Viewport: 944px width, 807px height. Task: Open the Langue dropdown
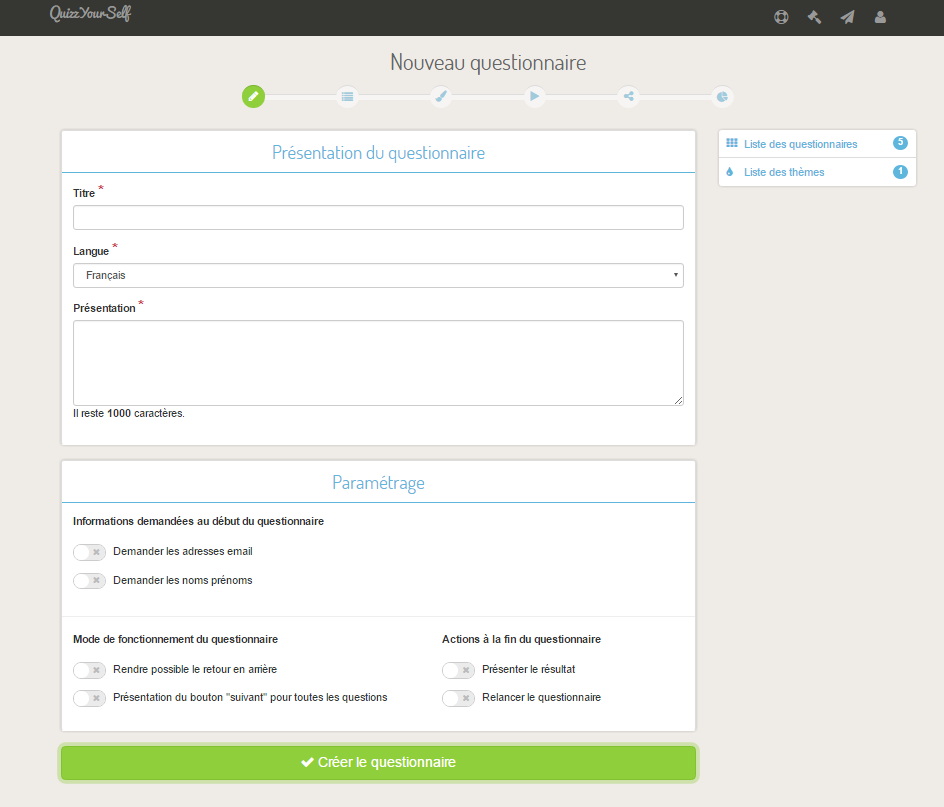point(378,275)
